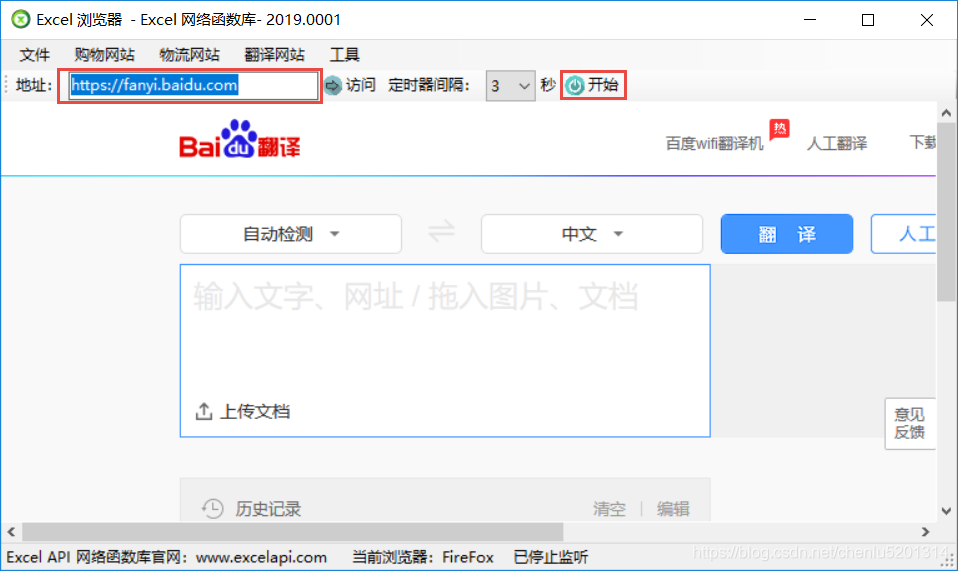Click the vertical scrollbar down arrow
The image size is (958, 571).
click(x=946, y=511)
